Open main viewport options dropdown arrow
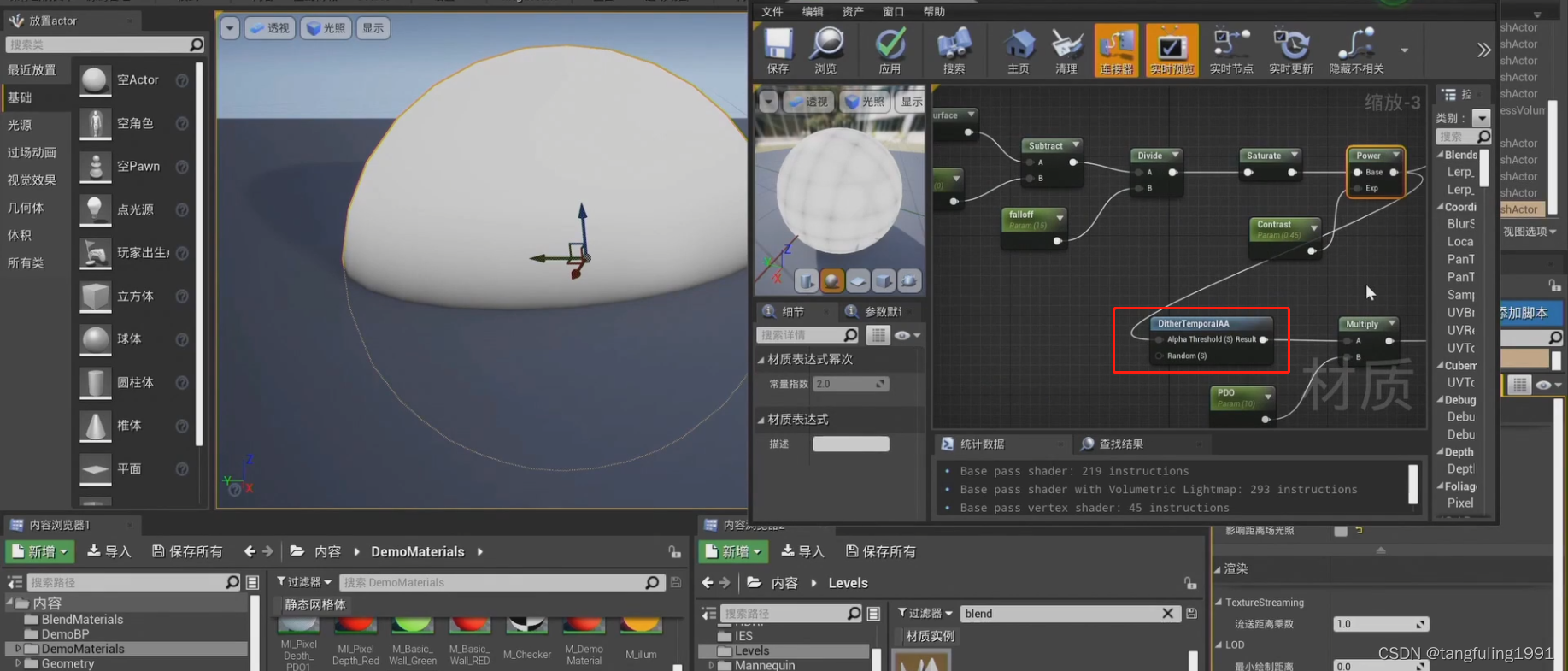Viewport: 1568px width, 671px height. click(230, 28)
